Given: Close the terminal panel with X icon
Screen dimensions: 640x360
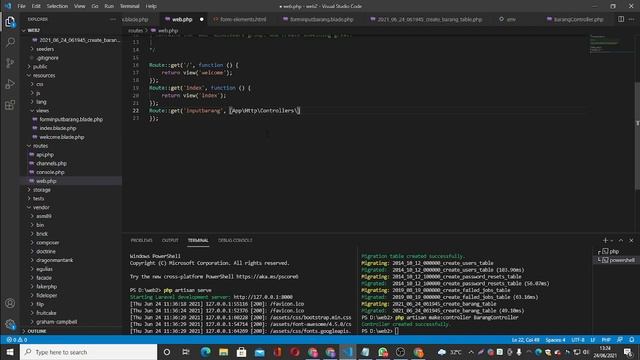Looking at the screenshot, I should click(x=631, y=240).
